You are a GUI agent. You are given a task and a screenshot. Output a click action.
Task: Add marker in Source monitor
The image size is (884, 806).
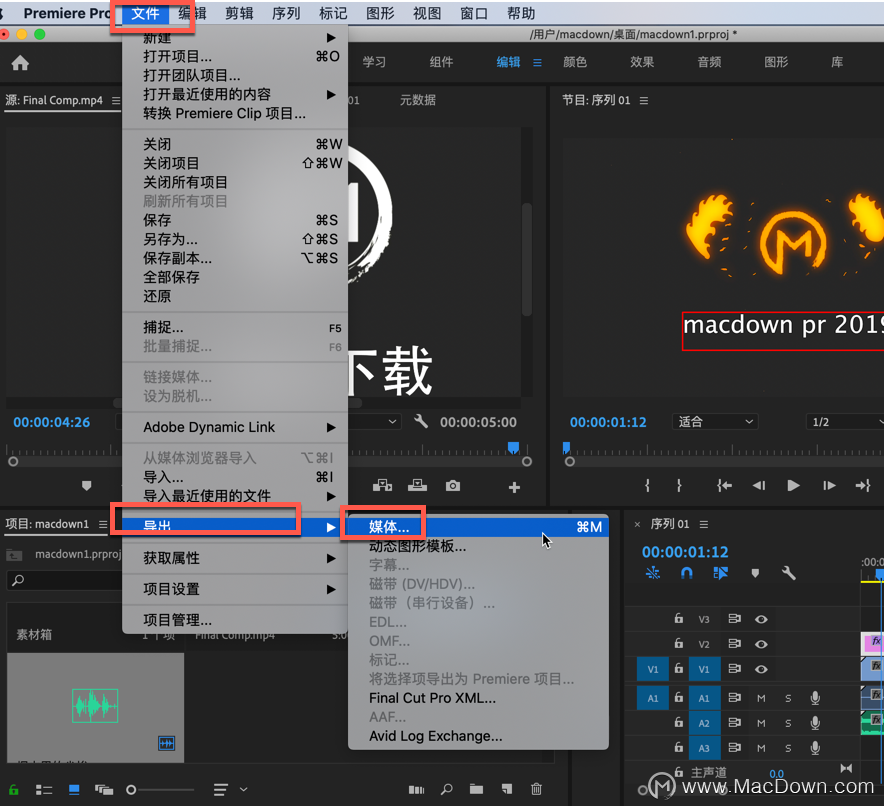point(86,485)
